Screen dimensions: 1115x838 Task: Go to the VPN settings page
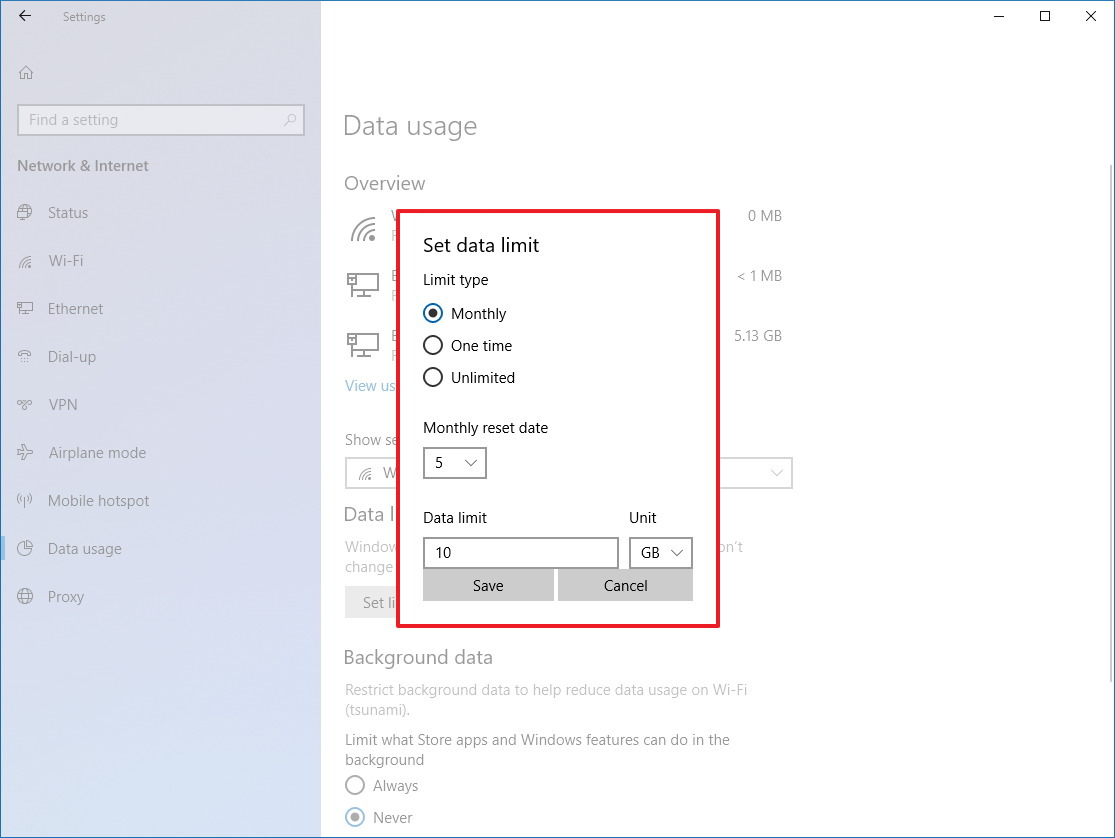tap(62, 405)
